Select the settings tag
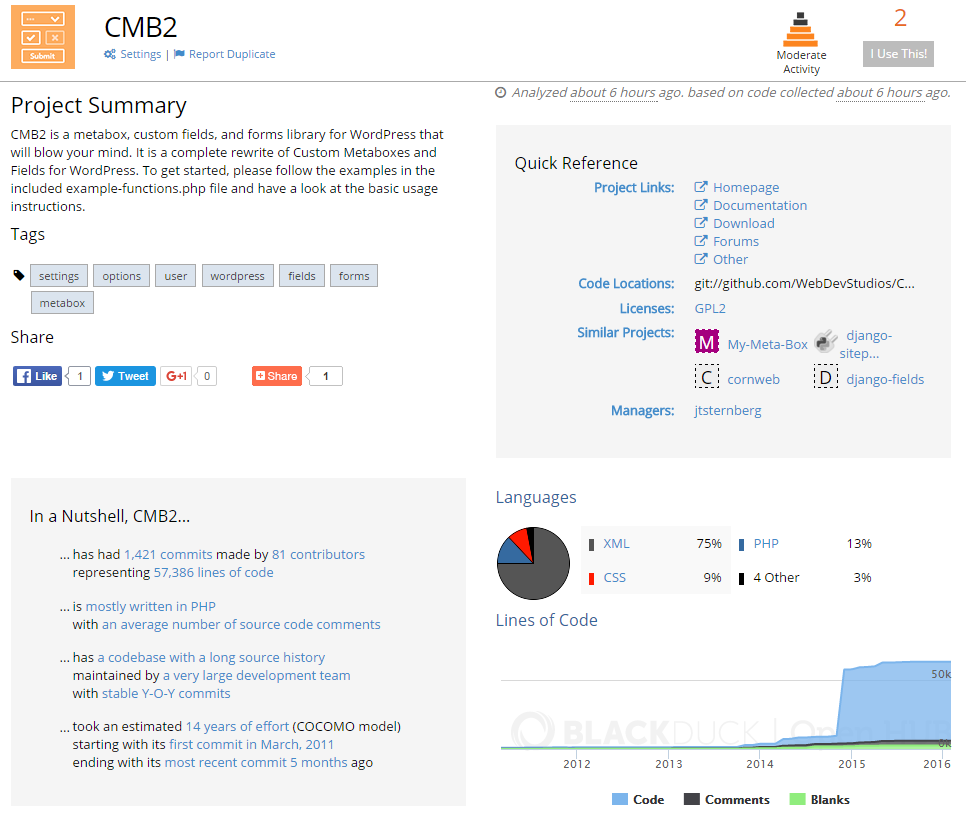The height and width of the screenshot is (828, 968). [x=59, y=276]
